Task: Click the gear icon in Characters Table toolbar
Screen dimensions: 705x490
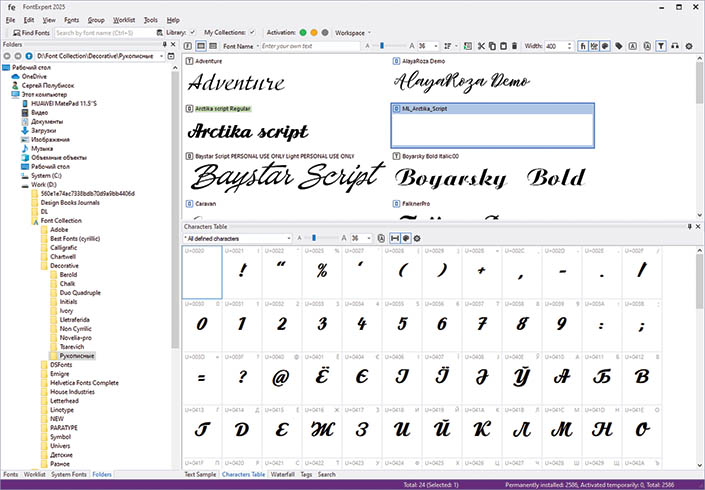Action: point(417,239)
